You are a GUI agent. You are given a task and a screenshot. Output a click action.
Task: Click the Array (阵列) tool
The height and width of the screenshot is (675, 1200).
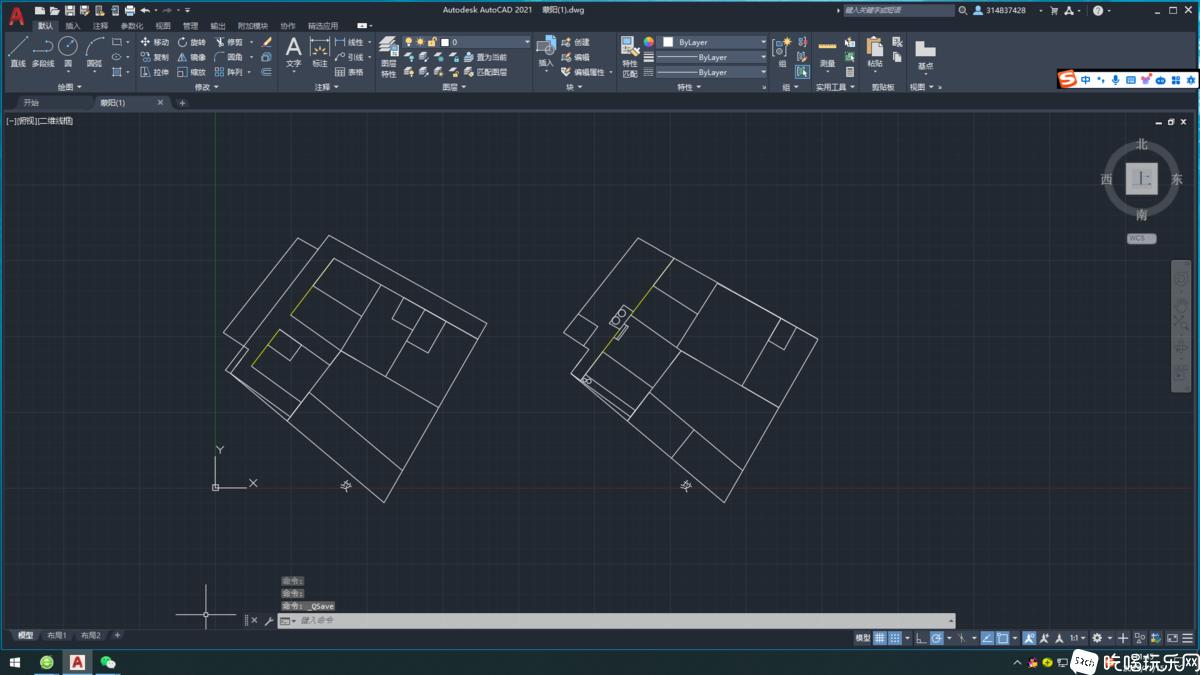pyautogui.click(x=228, y=72)
